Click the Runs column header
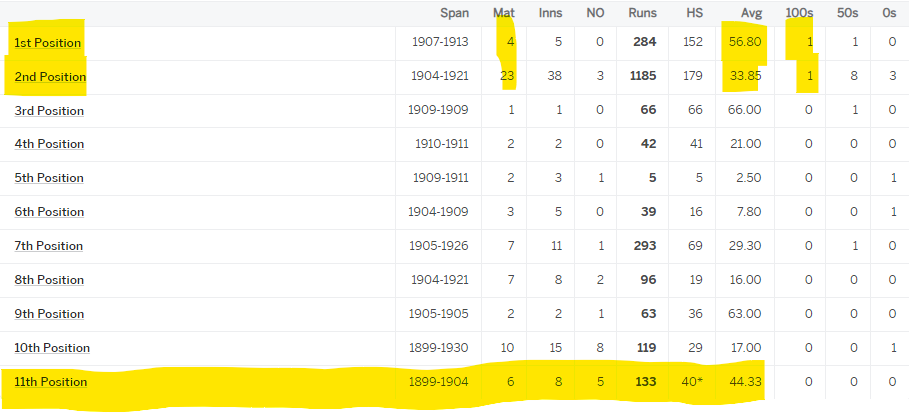This screenshot has height=413, width=909. (642, 13)
